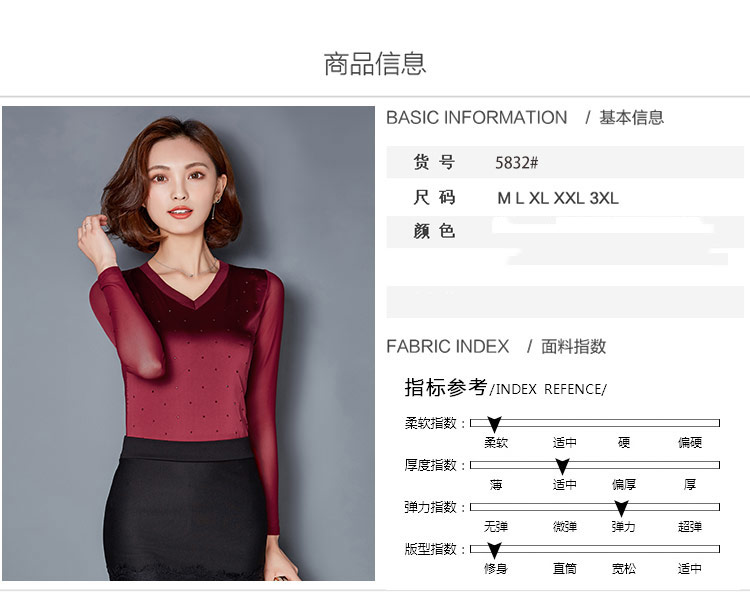The width and height of the screenshot is (750, 602).
Task: Click the 直筒 fit label
Action: [x=565, y=569]
